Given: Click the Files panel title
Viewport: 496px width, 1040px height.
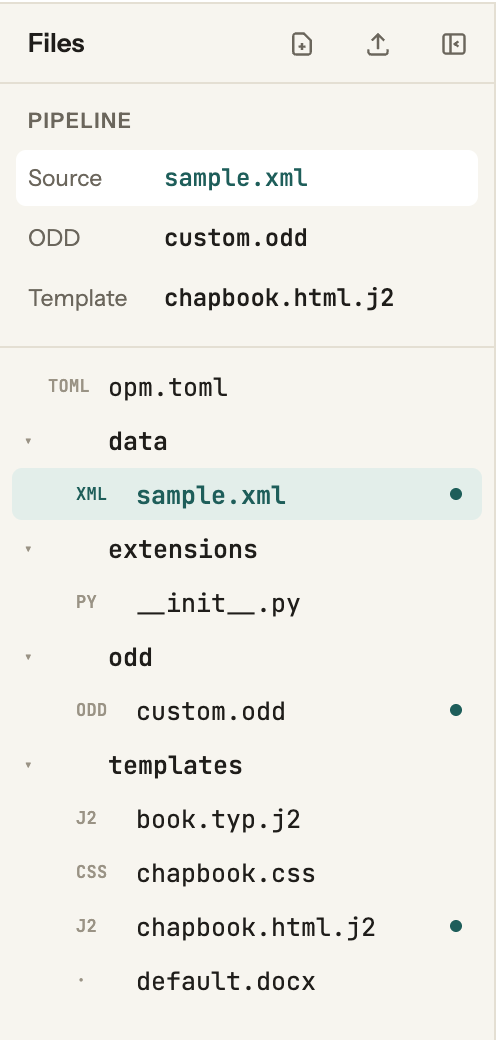Looking at the screenshot, I should point(56,44).
